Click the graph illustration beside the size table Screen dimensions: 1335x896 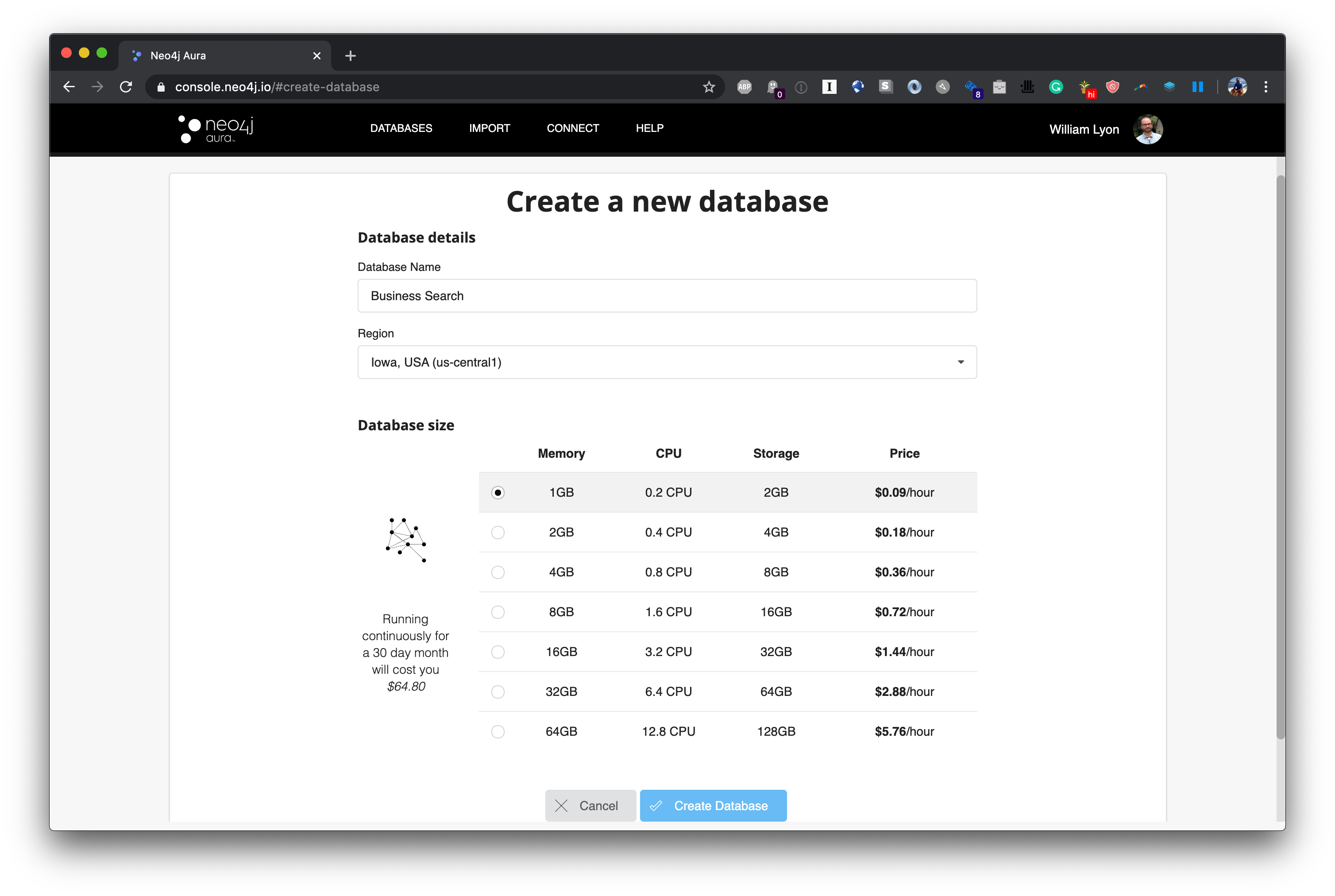pyautogui.click(x=405, y=540)
